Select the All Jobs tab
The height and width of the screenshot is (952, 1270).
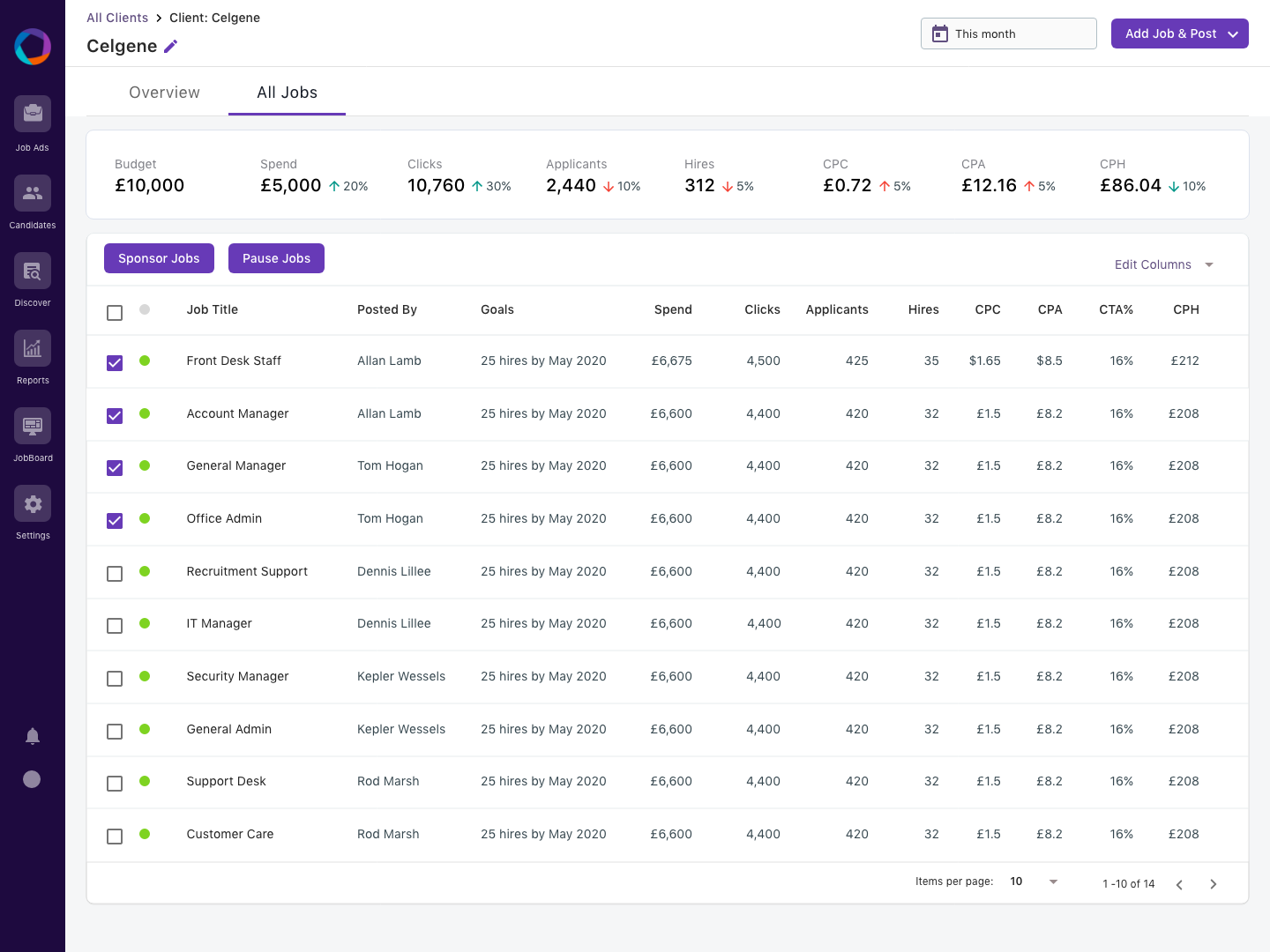tap(287, 93)
